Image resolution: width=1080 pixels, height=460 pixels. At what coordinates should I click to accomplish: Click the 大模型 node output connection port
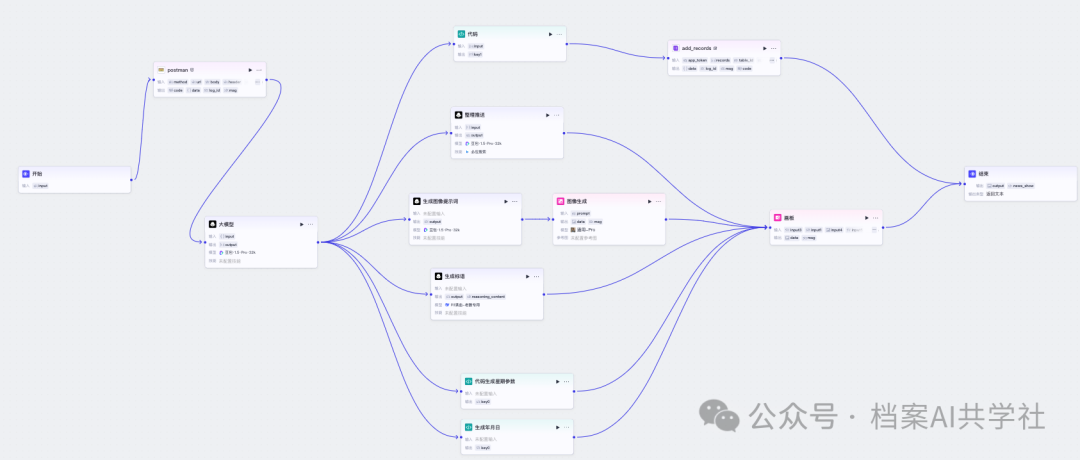coord(318,242)
